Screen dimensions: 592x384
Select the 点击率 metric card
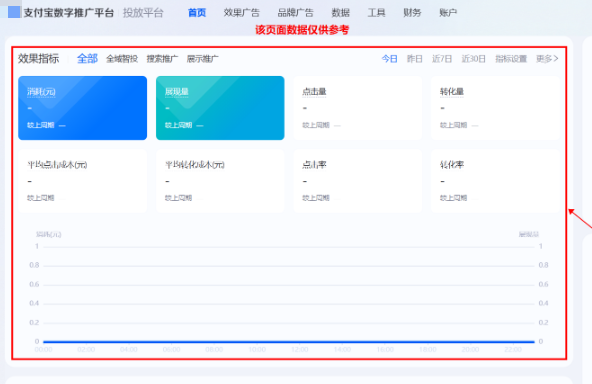pyautogui.click(x=358, y=181)
